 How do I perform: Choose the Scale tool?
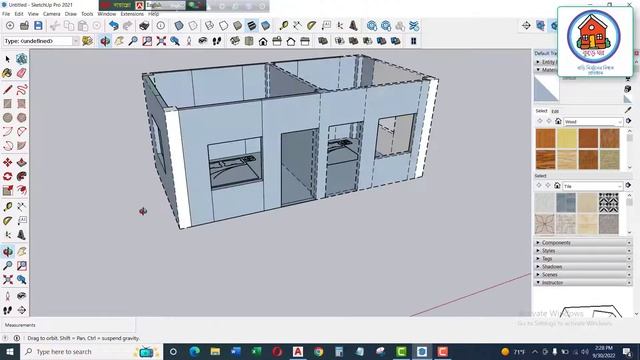pyautogui.click(x=7, y=190)
